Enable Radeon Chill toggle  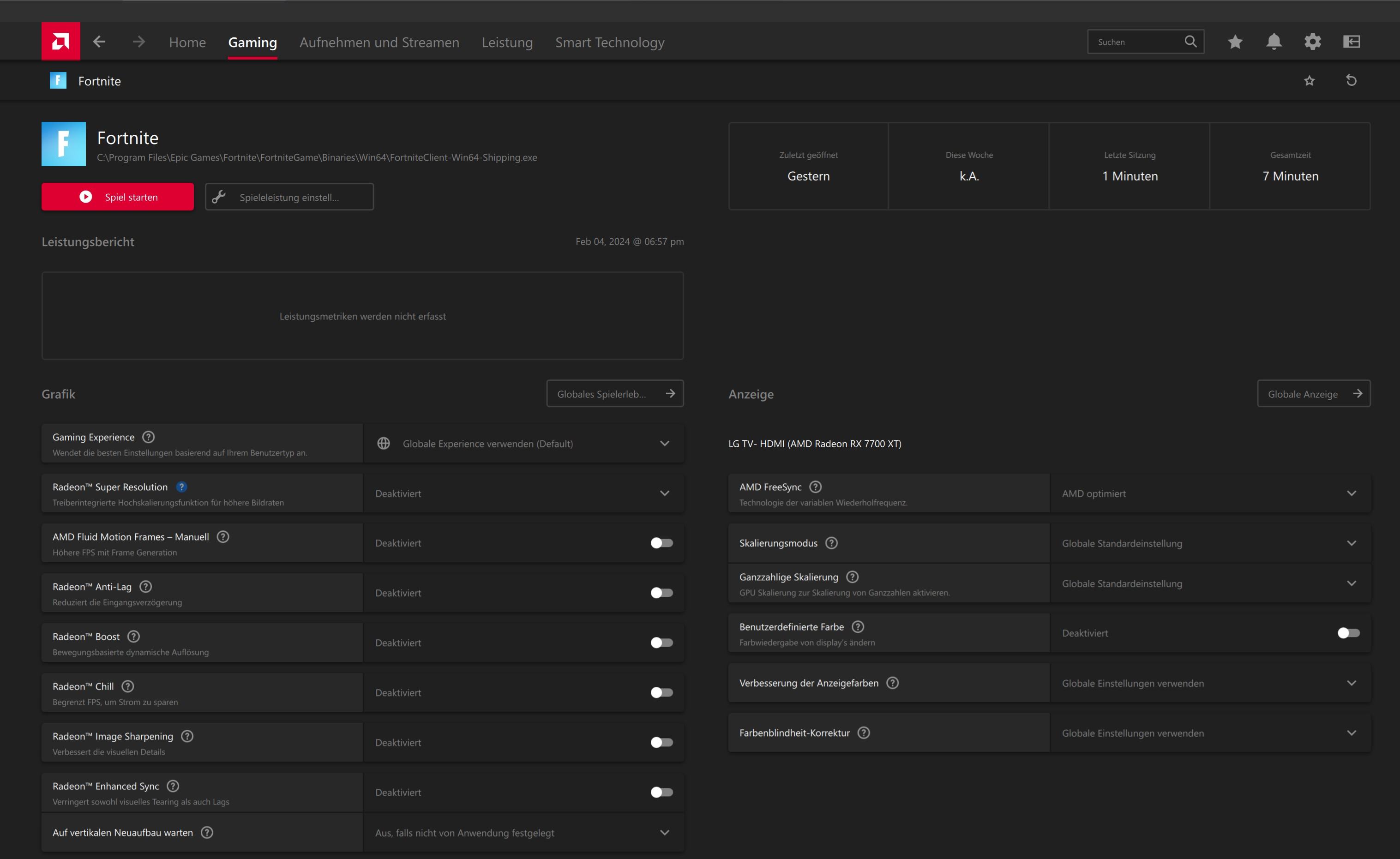coord(662,692)
